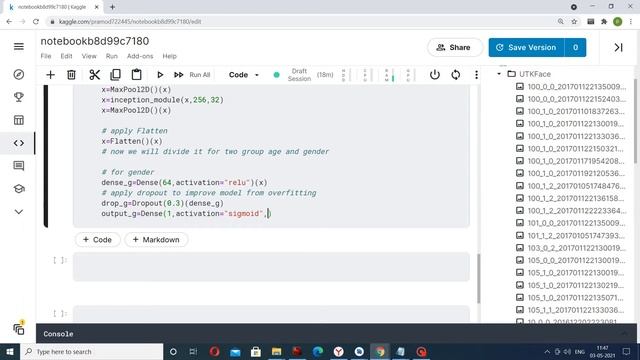The image size is (640, 360).
Task: Open Mail app from taskbar
Action: (x=235, y=351)
